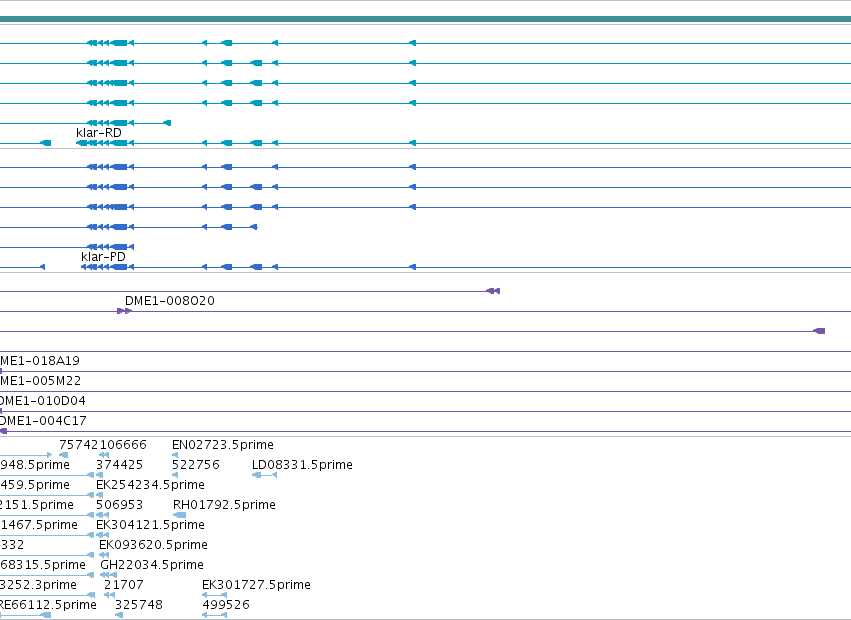This screenshot has width=851, height=620.
Task: Click the purple double-arrow ending the first purple track line
Action: (493, 291)
